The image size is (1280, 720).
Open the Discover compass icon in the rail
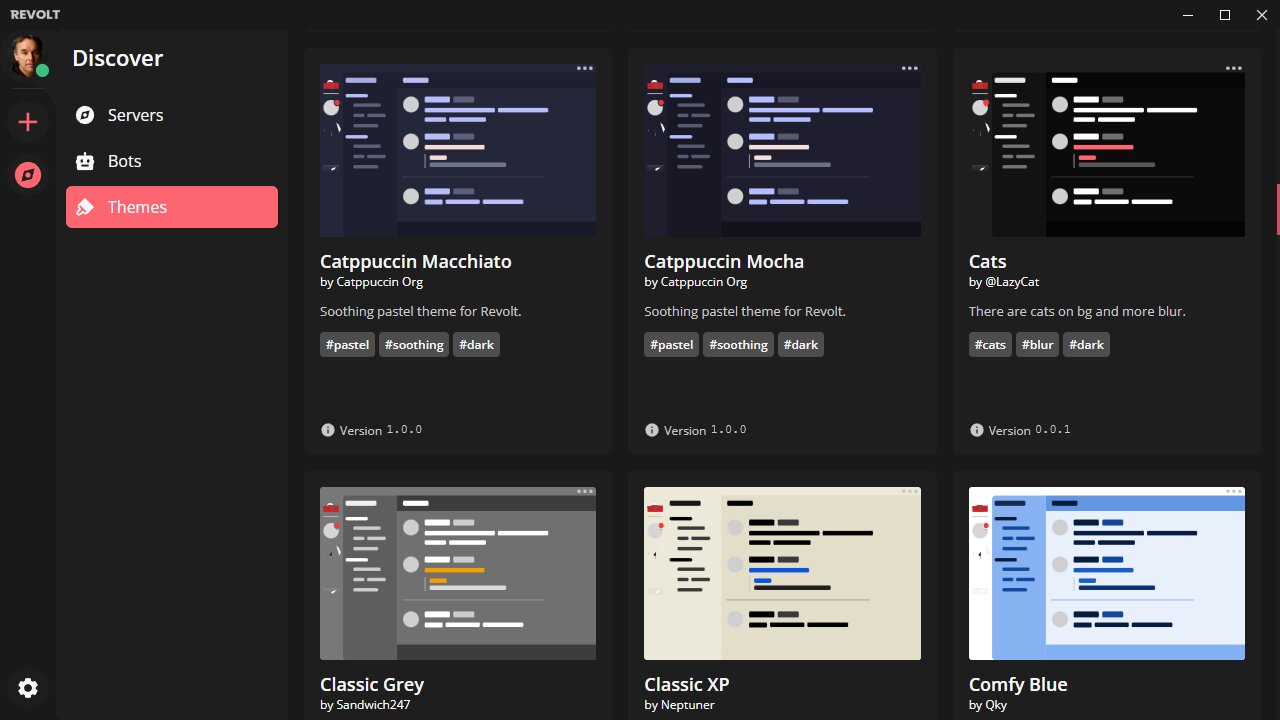click(28, 176)
